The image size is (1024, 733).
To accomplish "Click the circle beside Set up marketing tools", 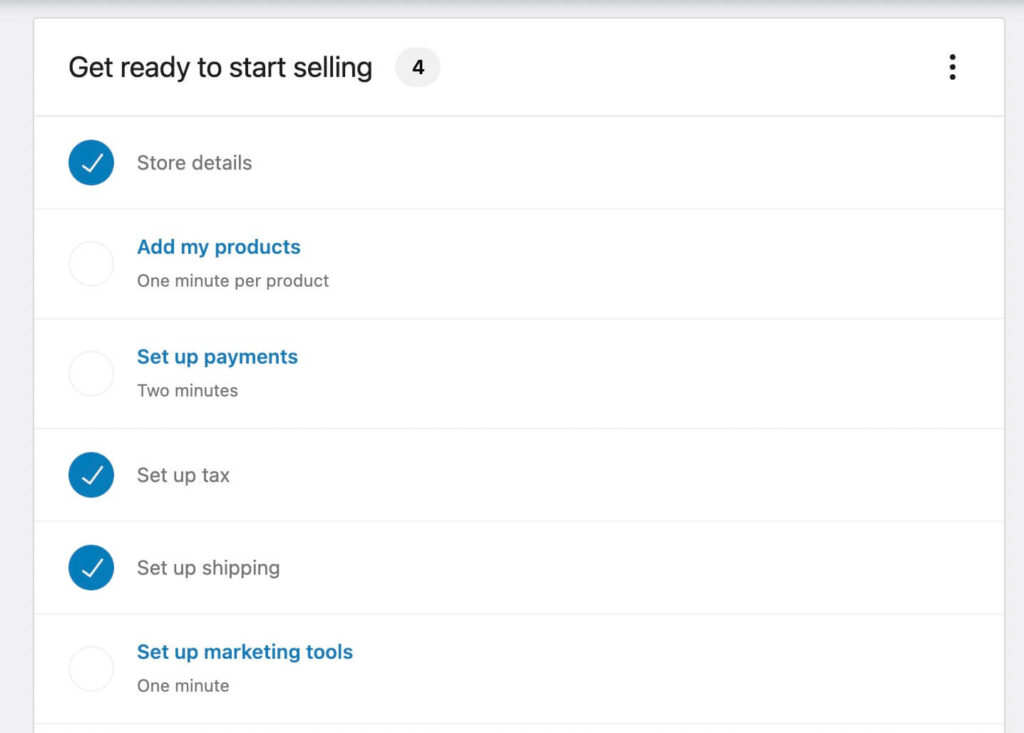I will 91,668.
